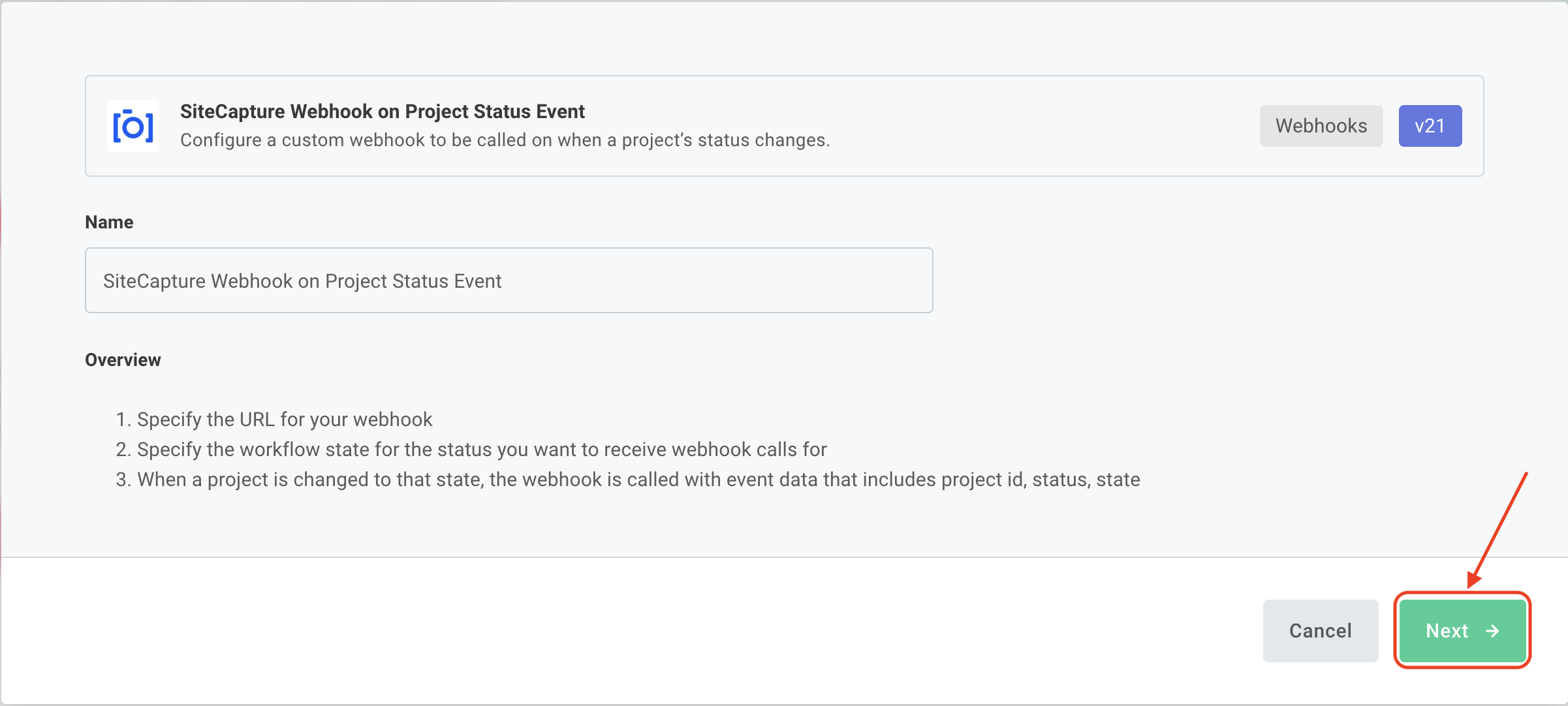Click list number 2 in Overview
The width and height of the screenshot is (1568, 706).
(123, 450)
